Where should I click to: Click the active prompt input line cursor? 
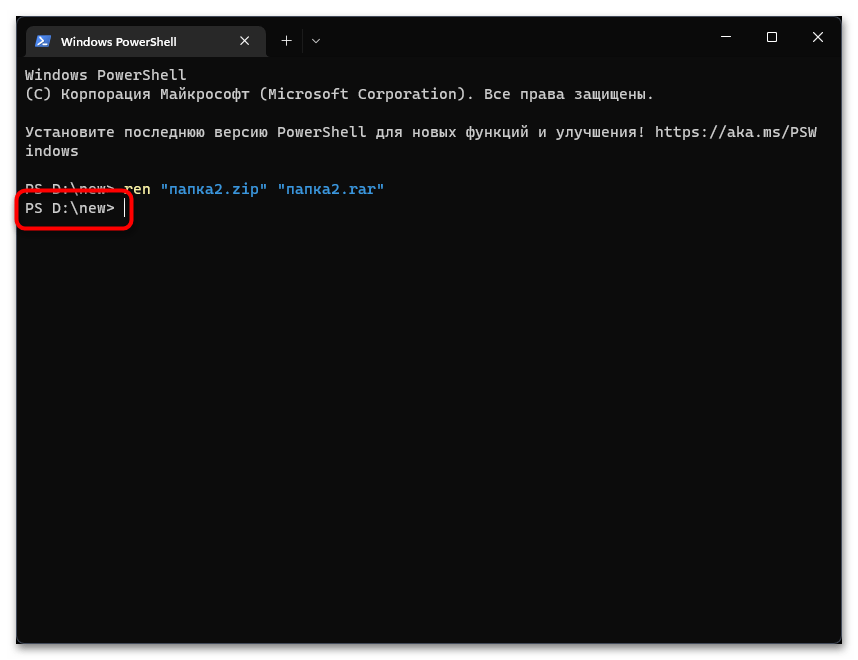tap(125, 208)
